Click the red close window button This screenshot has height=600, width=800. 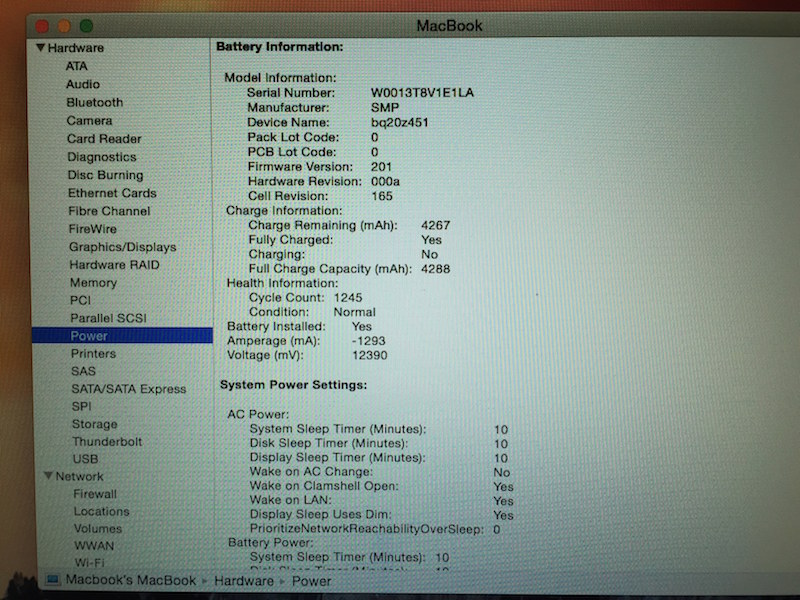(x=42, y=26)
